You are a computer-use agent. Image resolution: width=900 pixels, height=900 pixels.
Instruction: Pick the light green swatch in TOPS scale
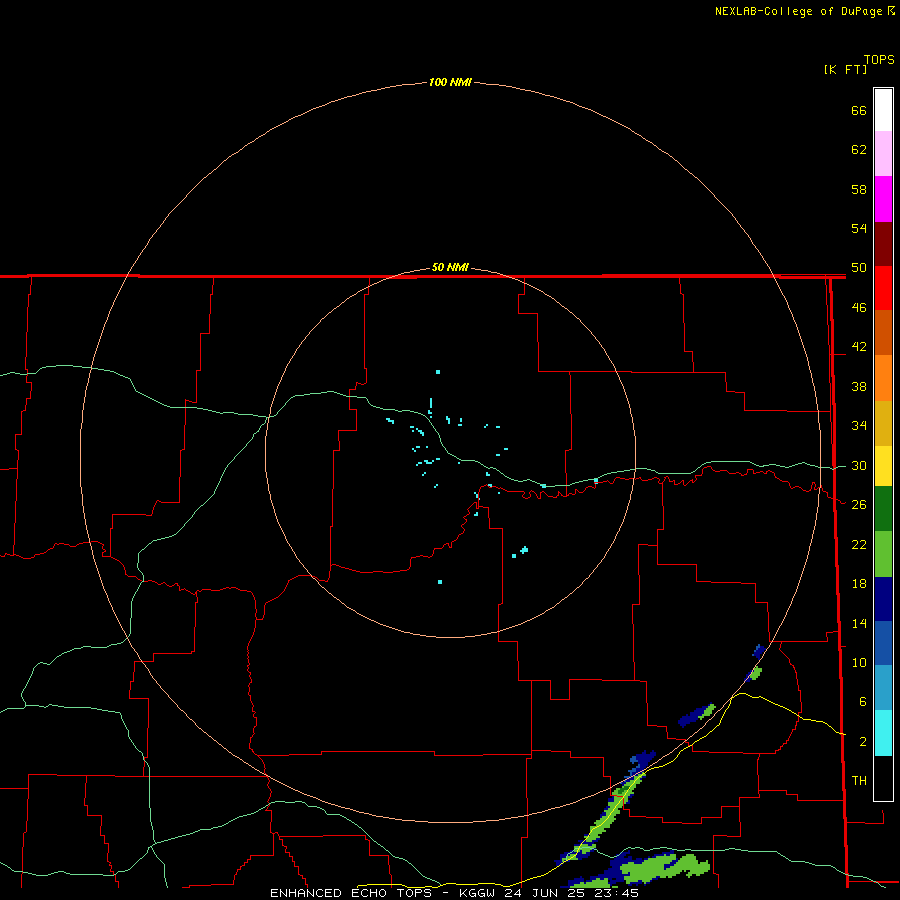(883, 554)
